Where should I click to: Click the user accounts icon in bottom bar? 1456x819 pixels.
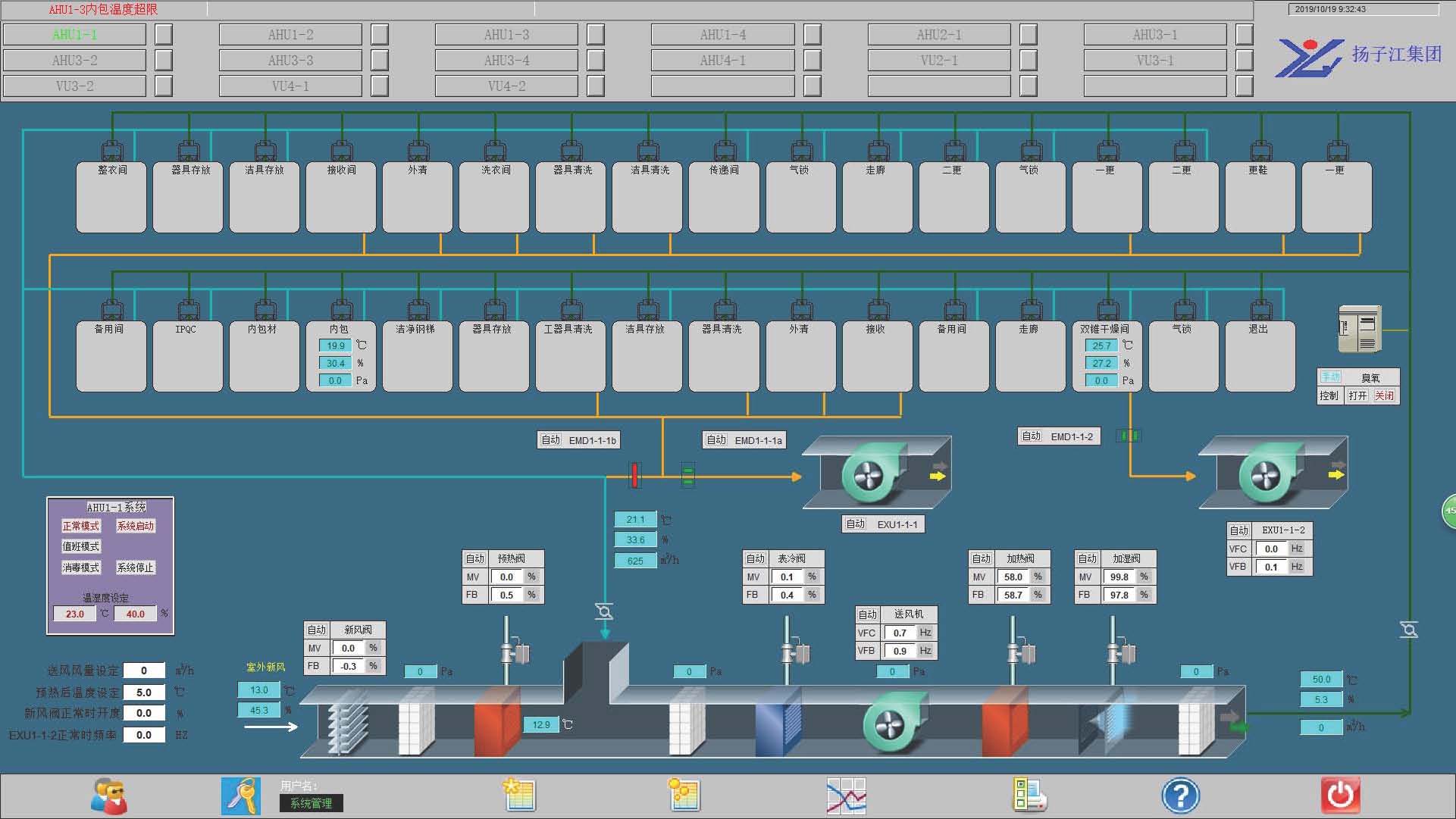109,796
